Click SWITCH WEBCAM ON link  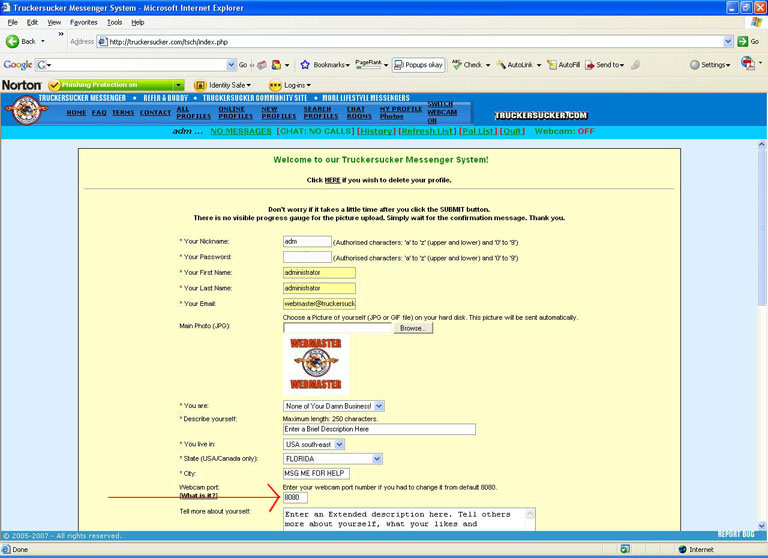(x=442, y=112)
